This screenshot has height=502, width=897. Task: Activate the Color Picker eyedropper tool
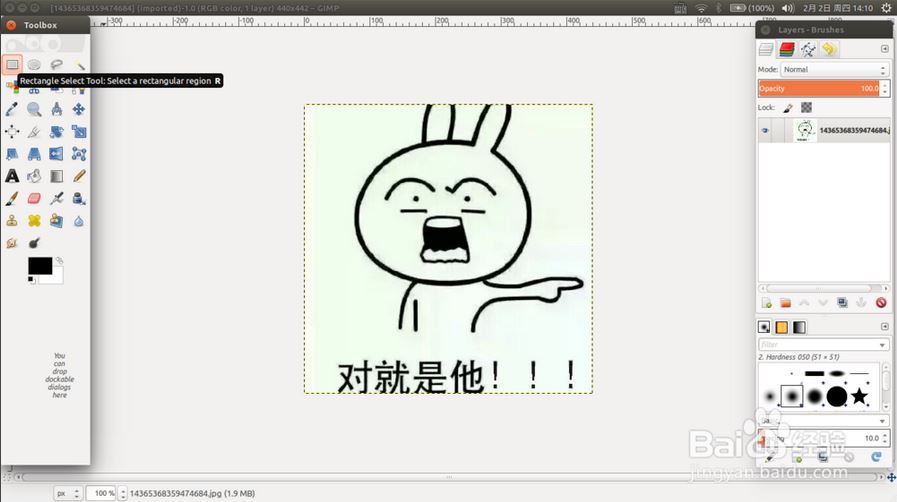(12, 109)
